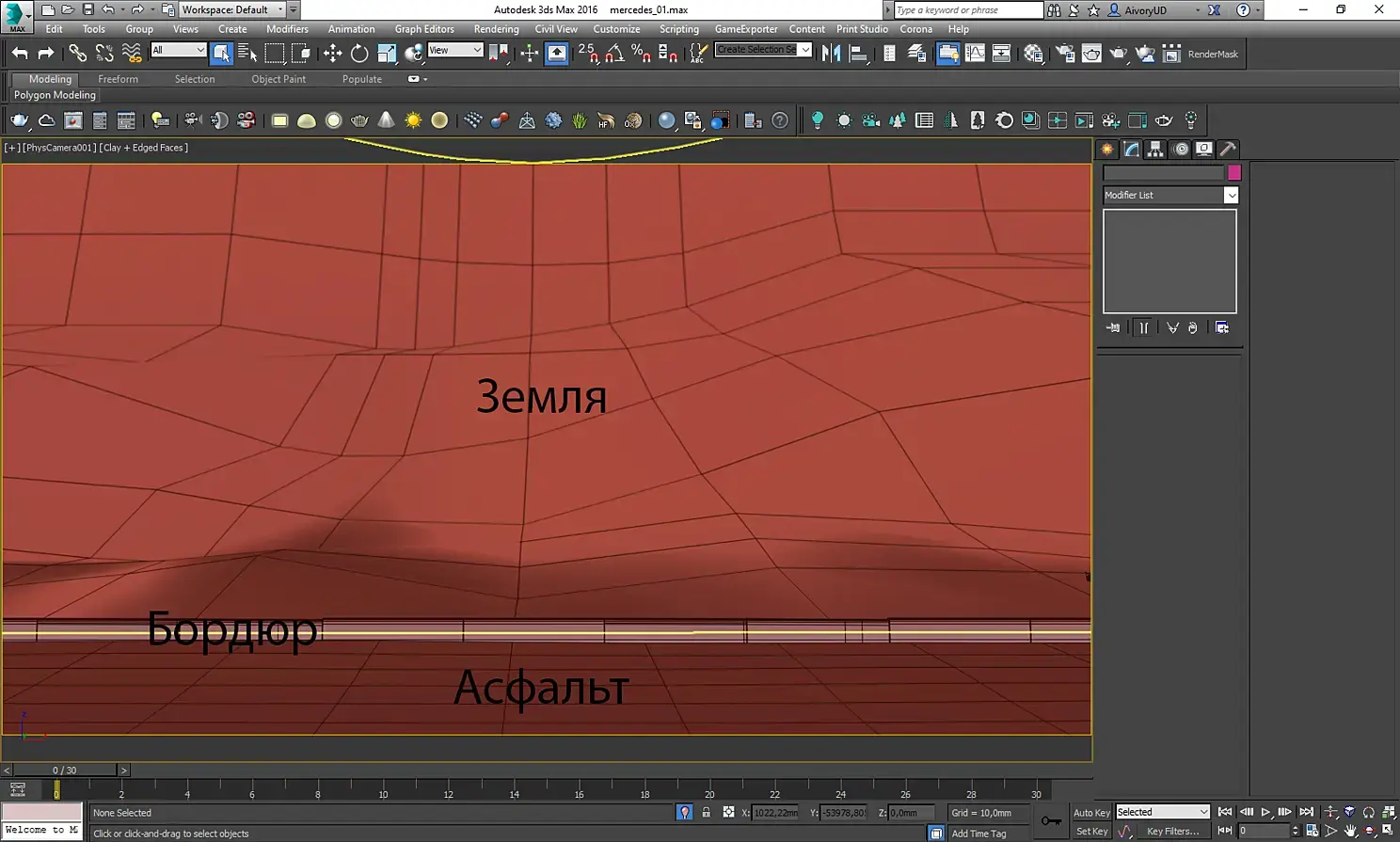Toggle the Angle Snap button
The height and width of the screenshot is (842, 1400).
pos(614,54)
